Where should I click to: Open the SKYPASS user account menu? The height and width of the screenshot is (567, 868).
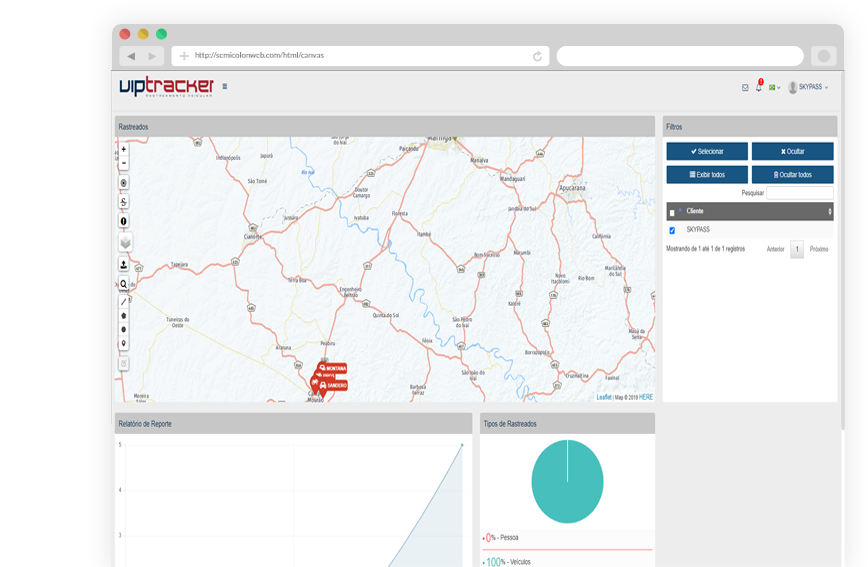coord(808,87)
